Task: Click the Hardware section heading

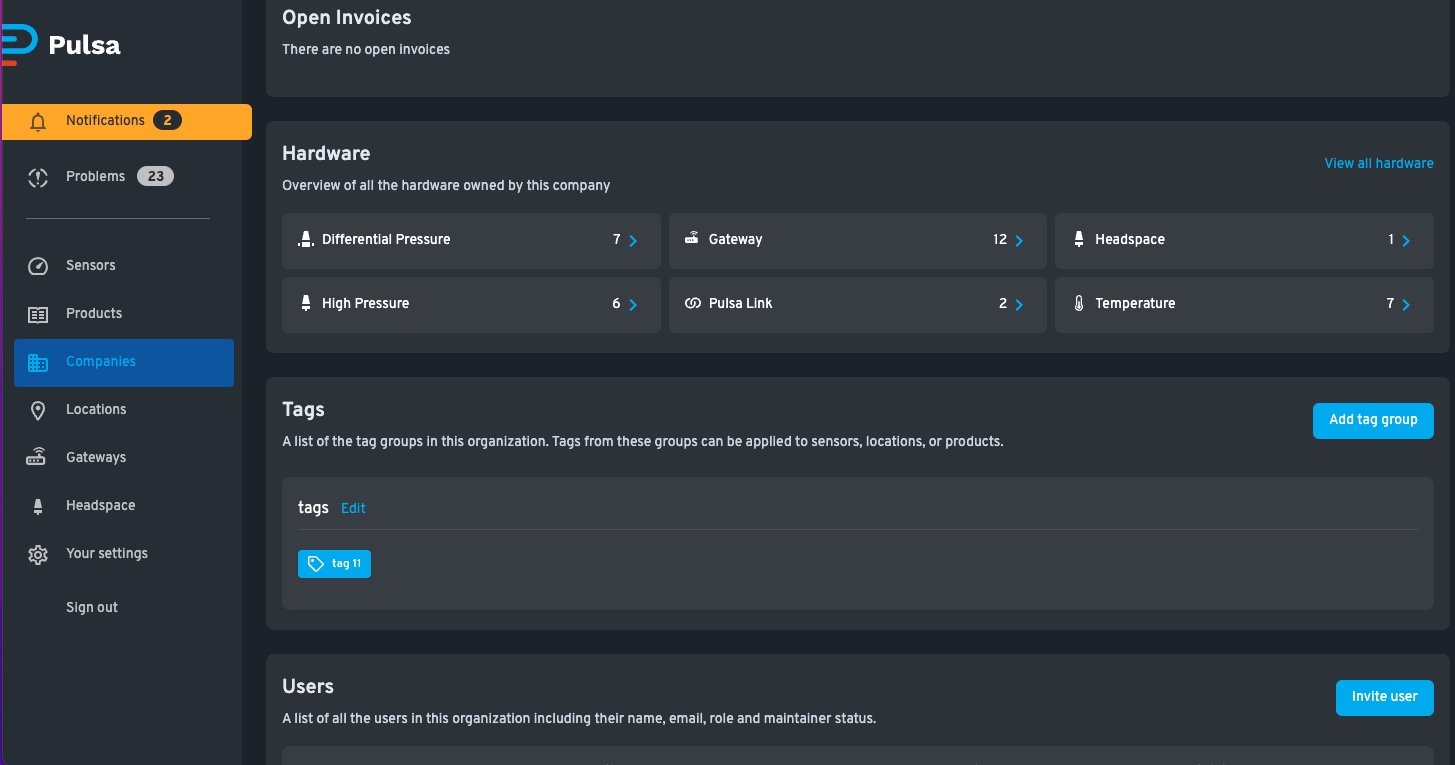Action: point(326,153)
